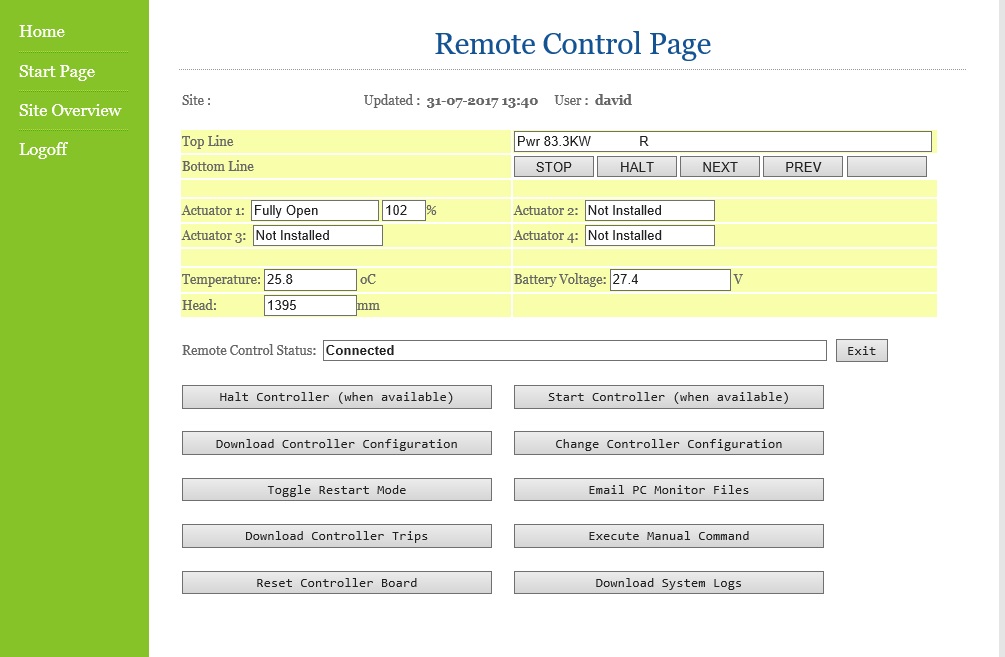Click Email PC Monitor Files
Image resolution: width=1005 pixels, height=657 pixels.
(669, 490)
